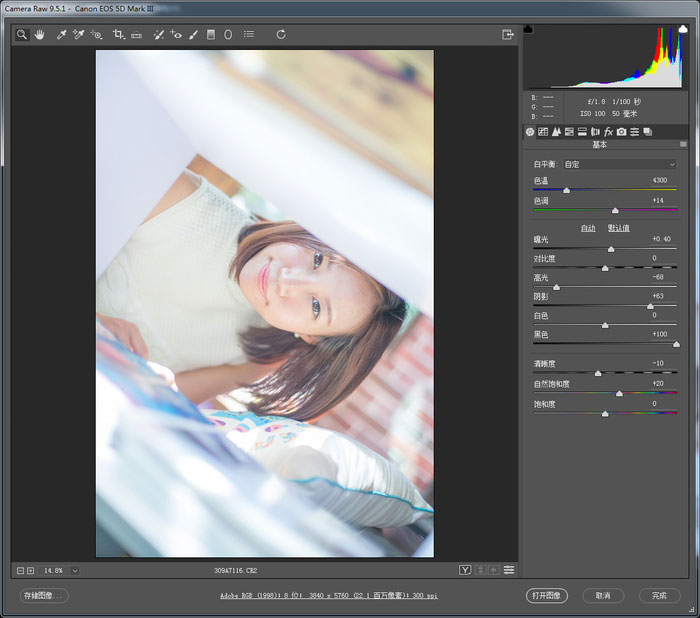This screenshot has width=700, height=618.
Task: Open the white balance dropdown
Action: [619, 164]
